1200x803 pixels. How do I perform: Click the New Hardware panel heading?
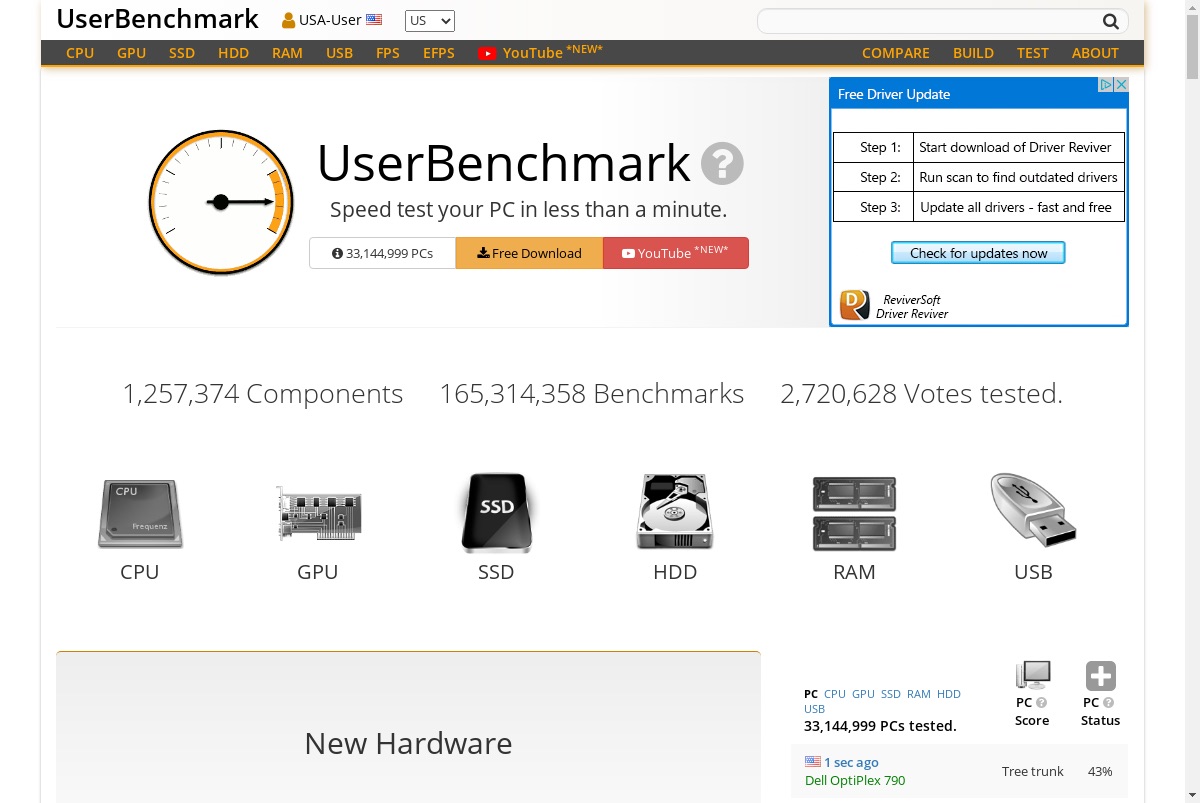408,743
